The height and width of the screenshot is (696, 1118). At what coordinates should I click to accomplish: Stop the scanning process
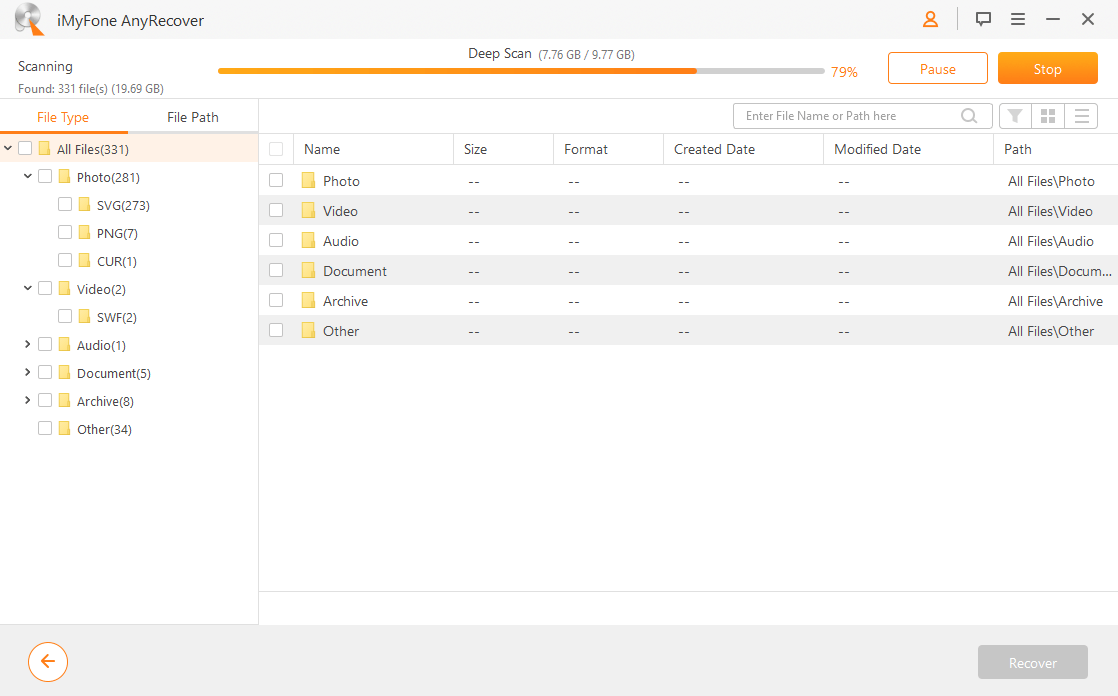[x=1047, y=68]
